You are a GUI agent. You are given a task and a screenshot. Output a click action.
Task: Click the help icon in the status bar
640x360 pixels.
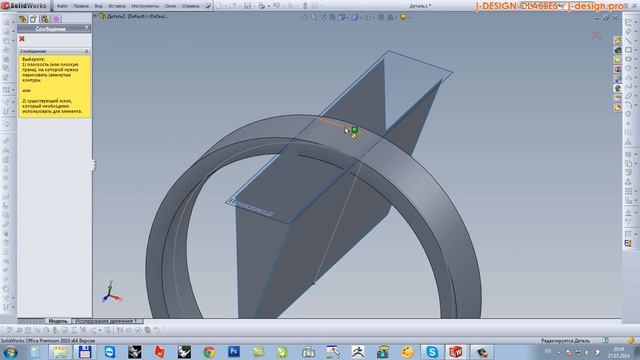606,340
